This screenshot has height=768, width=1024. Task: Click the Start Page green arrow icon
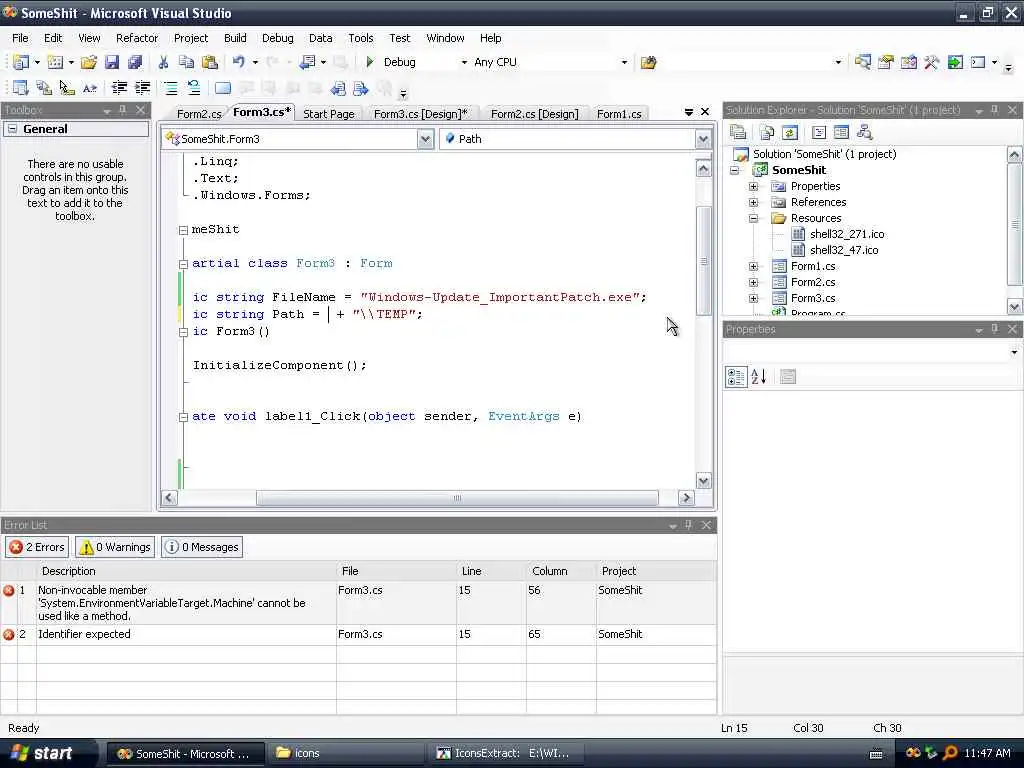(x=955, y=62)
